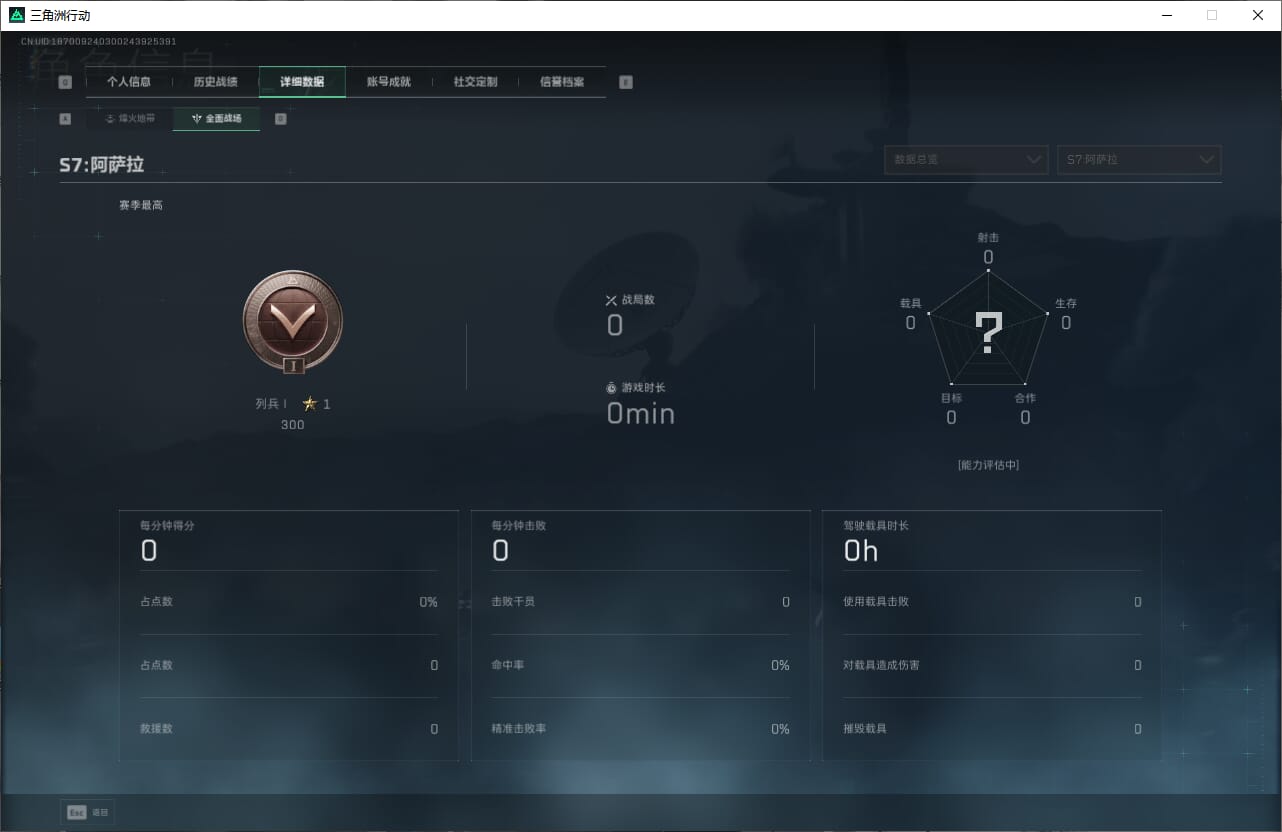
Task: Click the Esc 返回 back button
Action: pos(88,813)
